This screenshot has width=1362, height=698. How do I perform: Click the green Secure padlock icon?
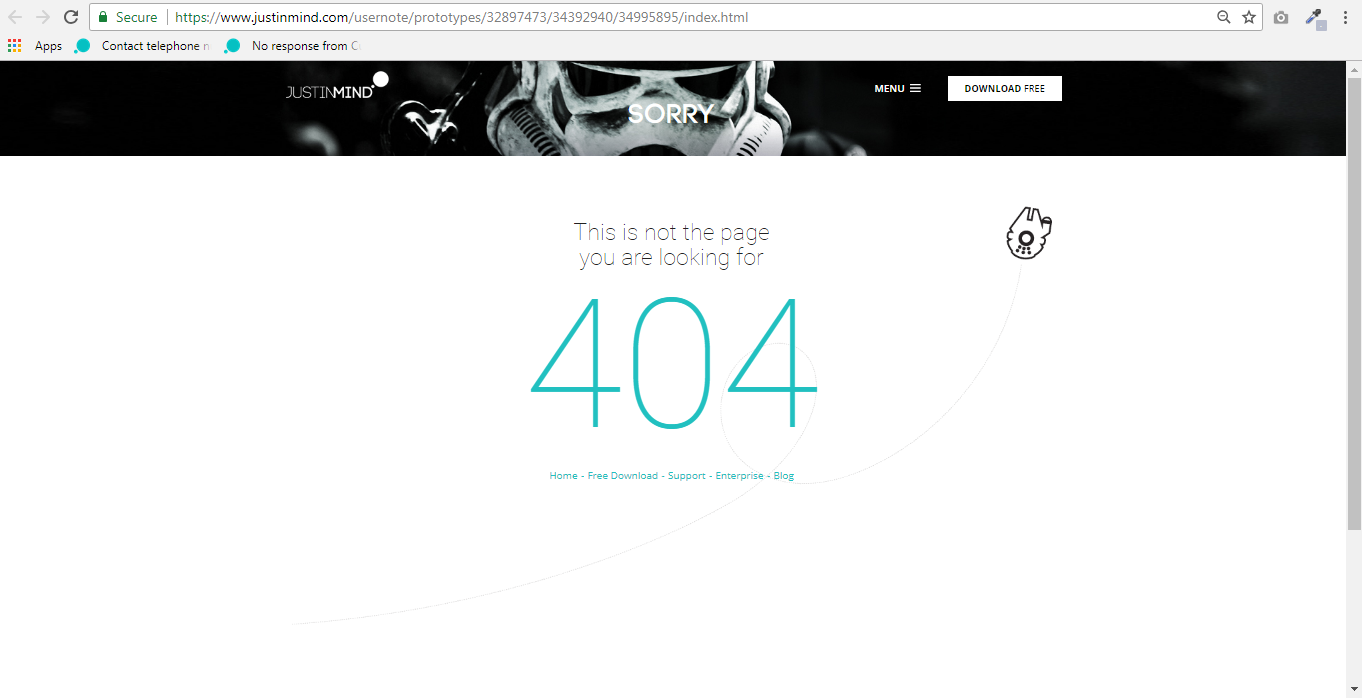click(103, 17)
